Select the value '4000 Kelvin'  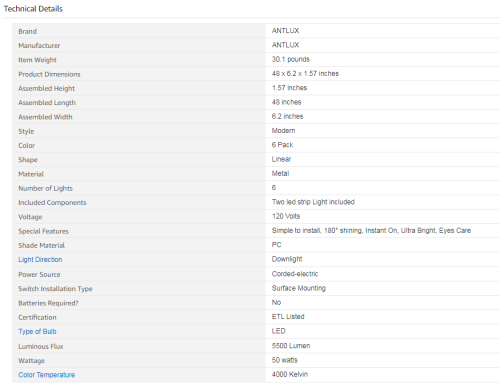(x=290, y=374)
